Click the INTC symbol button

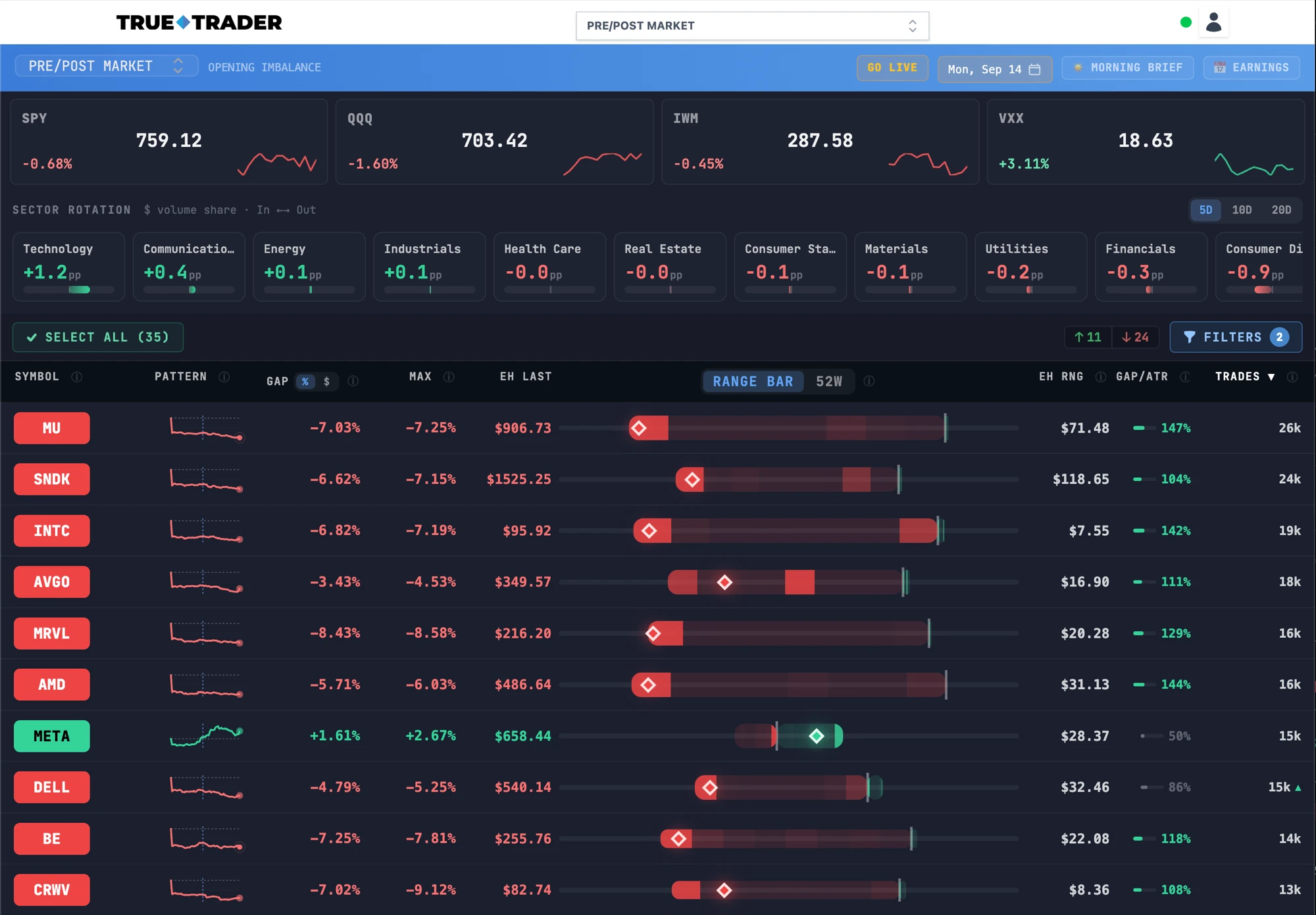point(52,531)
